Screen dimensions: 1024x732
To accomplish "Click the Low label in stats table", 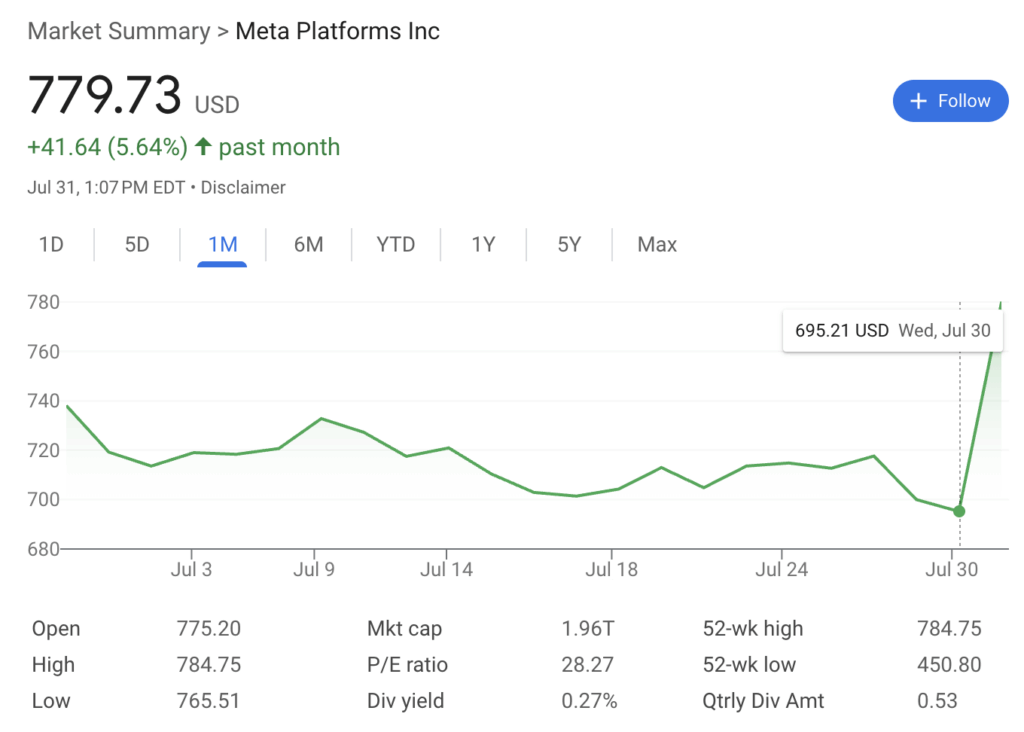I will point(51,701).
